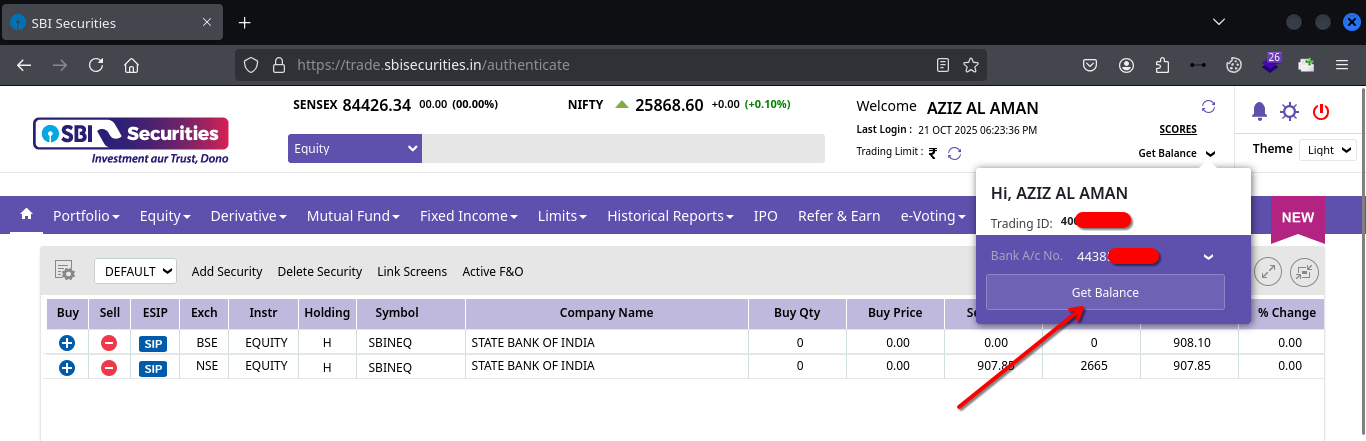Click the browser URL address bar
The width and height of the screenshot is (1366, 441).
click(600, 65)
